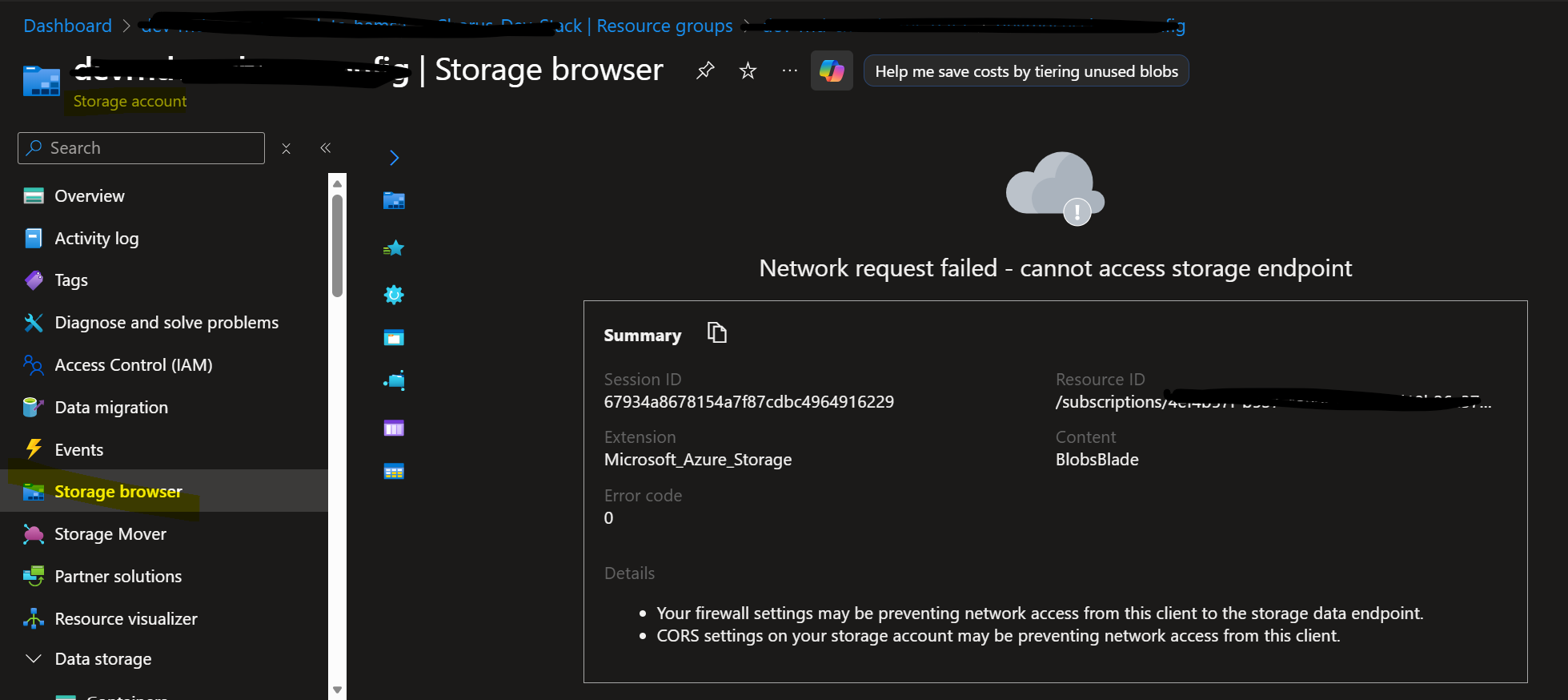The height and width of the screenshot is (700, 1568).
Task: Open the more options ellipsis menu
Action: click(x=790, y=70)
